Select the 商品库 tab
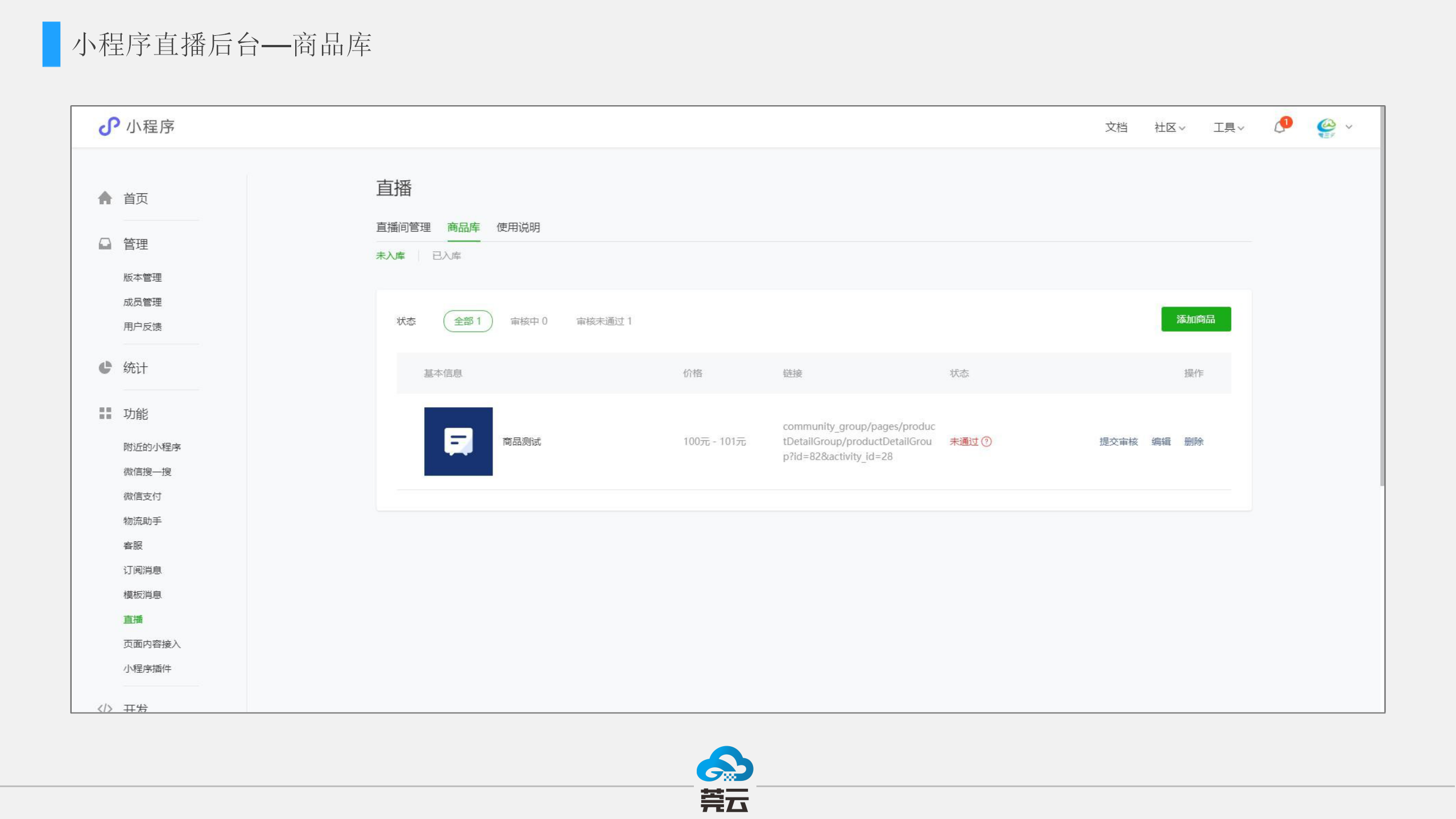Screen dimensions: 1456x819 (464, 227)
